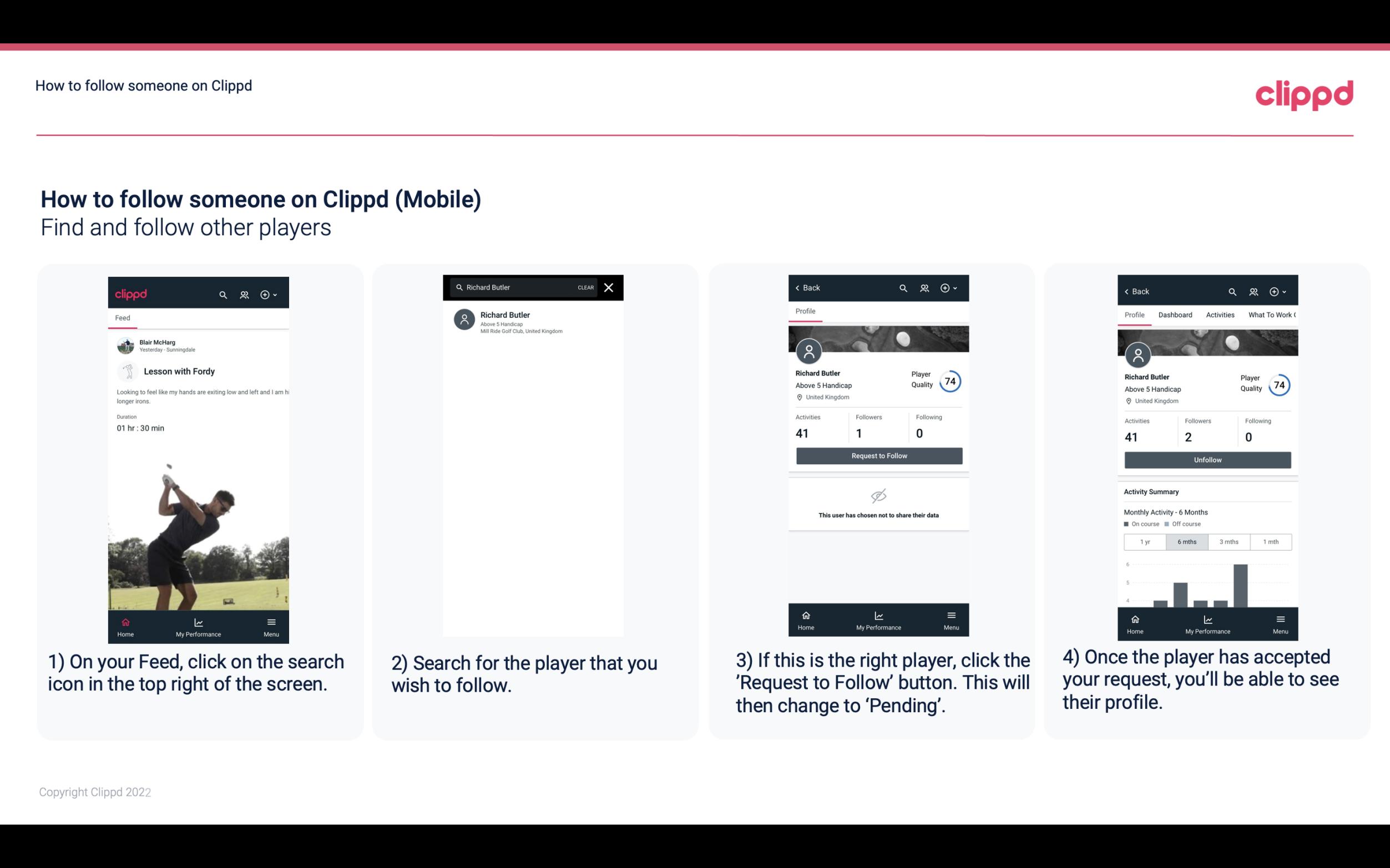Select the Dashboard tab on player profile
1390x868 pixels.
tap(1176, 315)
